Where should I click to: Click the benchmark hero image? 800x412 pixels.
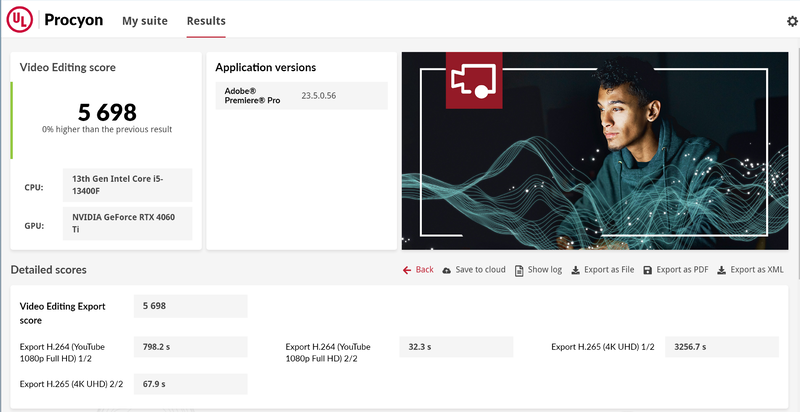tap(595, 151)
